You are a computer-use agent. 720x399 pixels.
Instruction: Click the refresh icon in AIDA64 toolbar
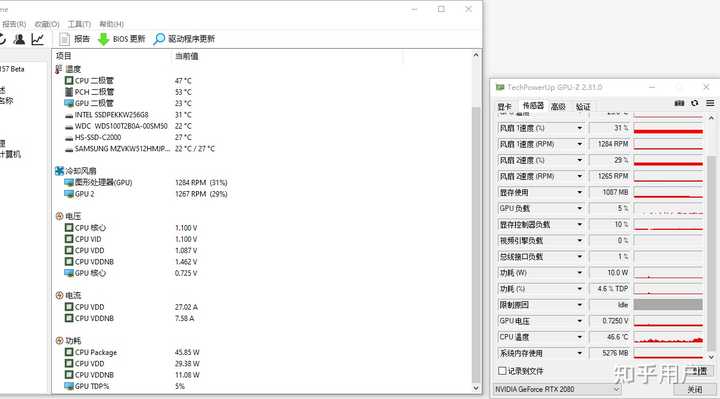click(2, 39)
